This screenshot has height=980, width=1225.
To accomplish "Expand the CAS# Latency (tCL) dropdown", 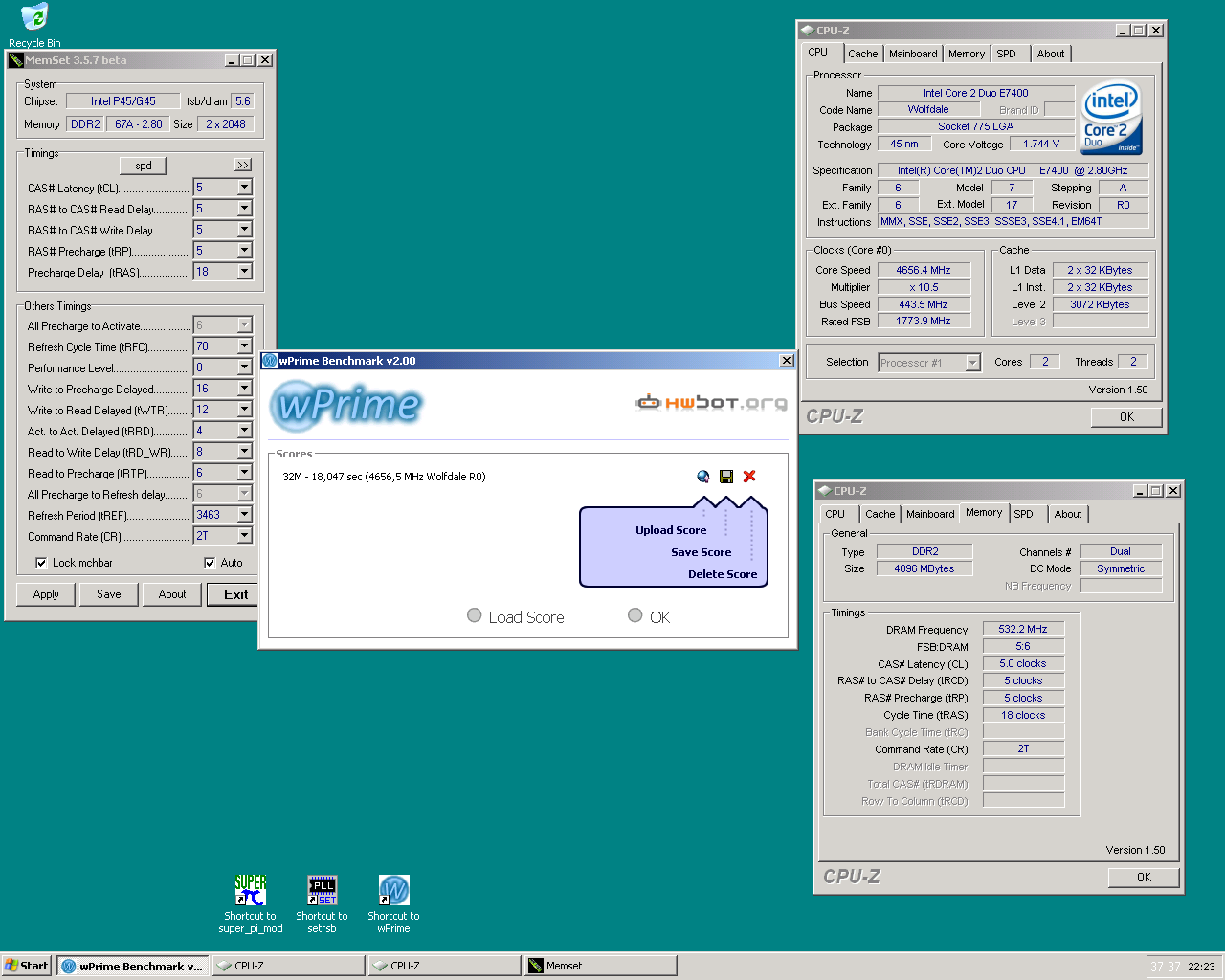I will pos(245,188).
